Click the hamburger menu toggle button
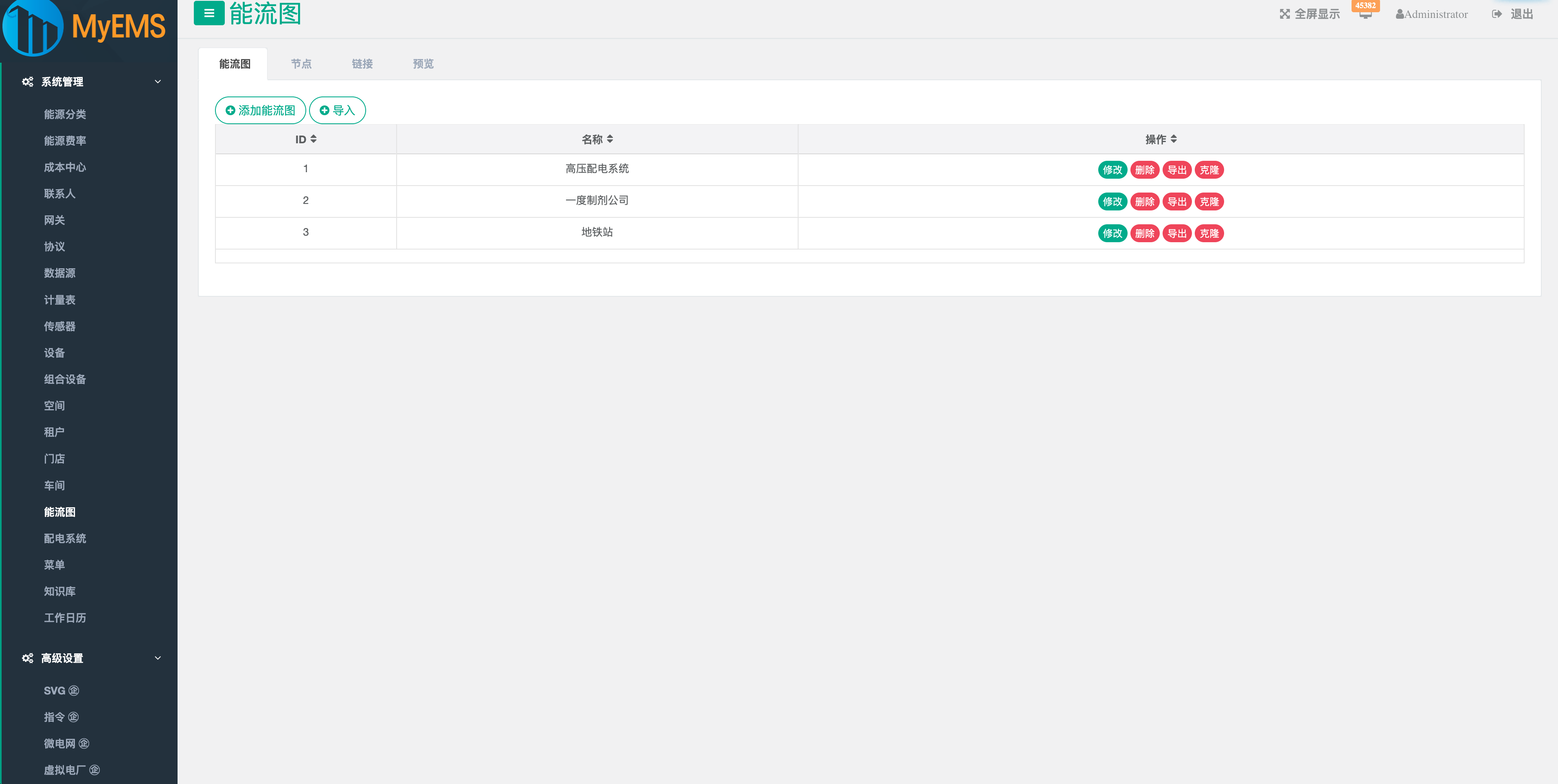 click(x=208, y=13)
